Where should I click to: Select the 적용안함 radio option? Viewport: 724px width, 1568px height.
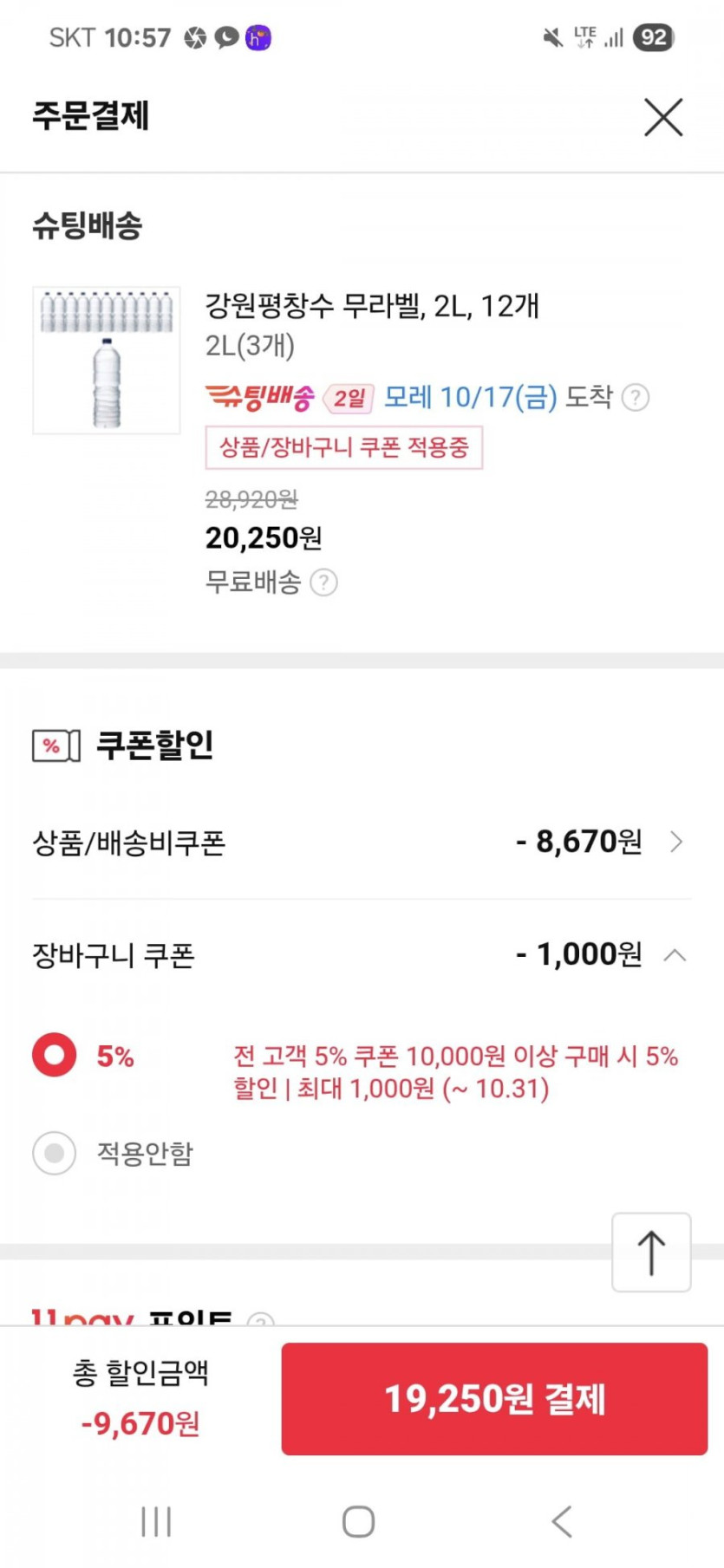[x=55, y=1153]
